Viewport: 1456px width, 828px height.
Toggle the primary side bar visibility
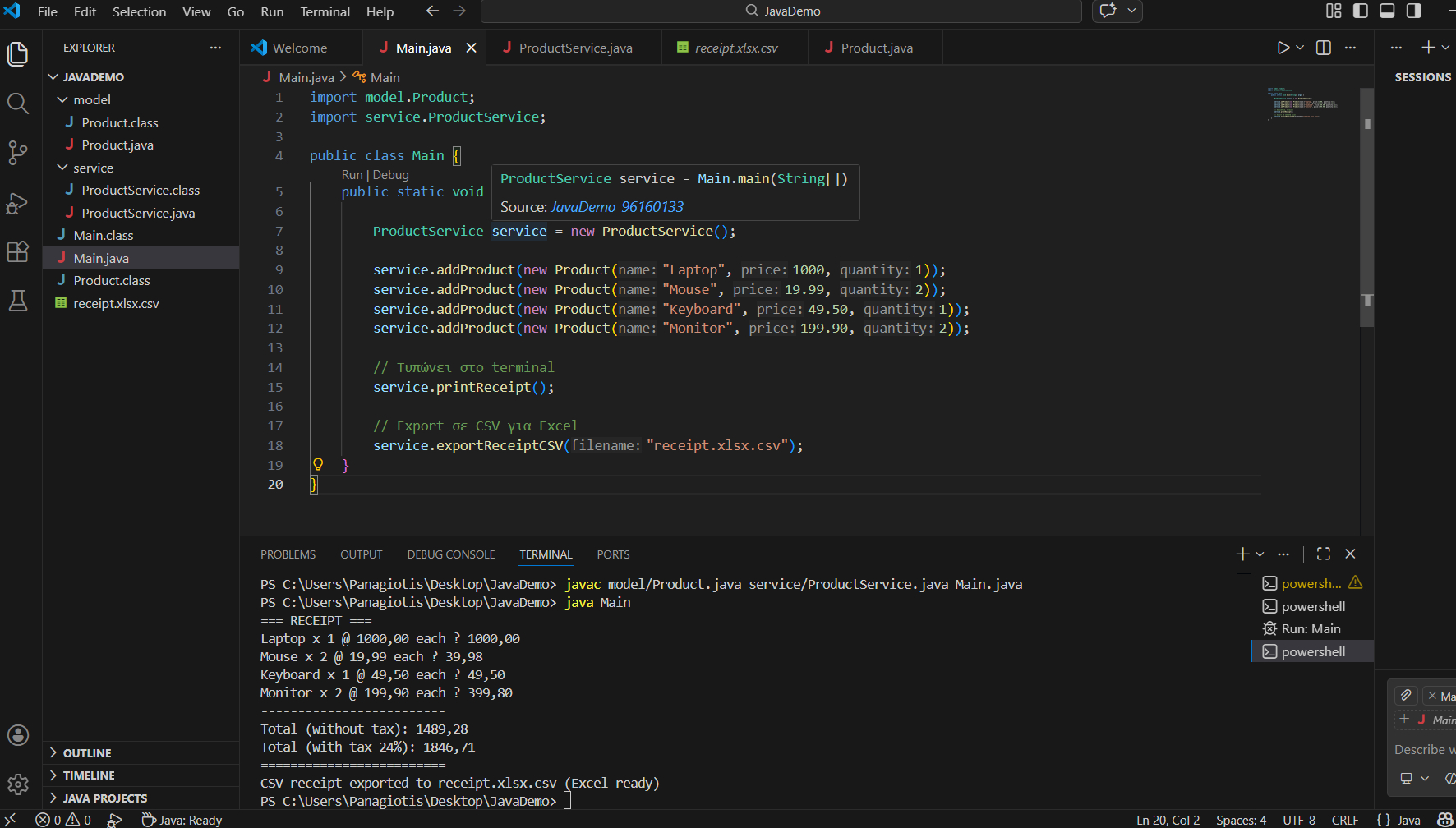(x=1361, y=11)
